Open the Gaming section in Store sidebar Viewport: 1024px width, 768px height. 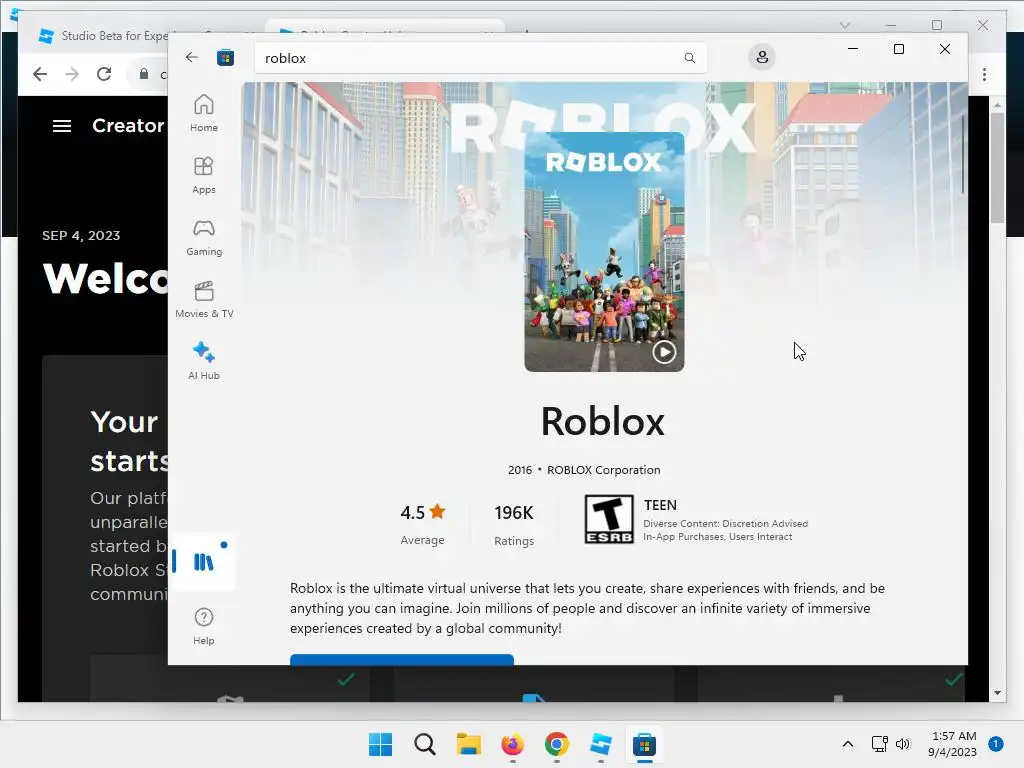click(204, 238)
